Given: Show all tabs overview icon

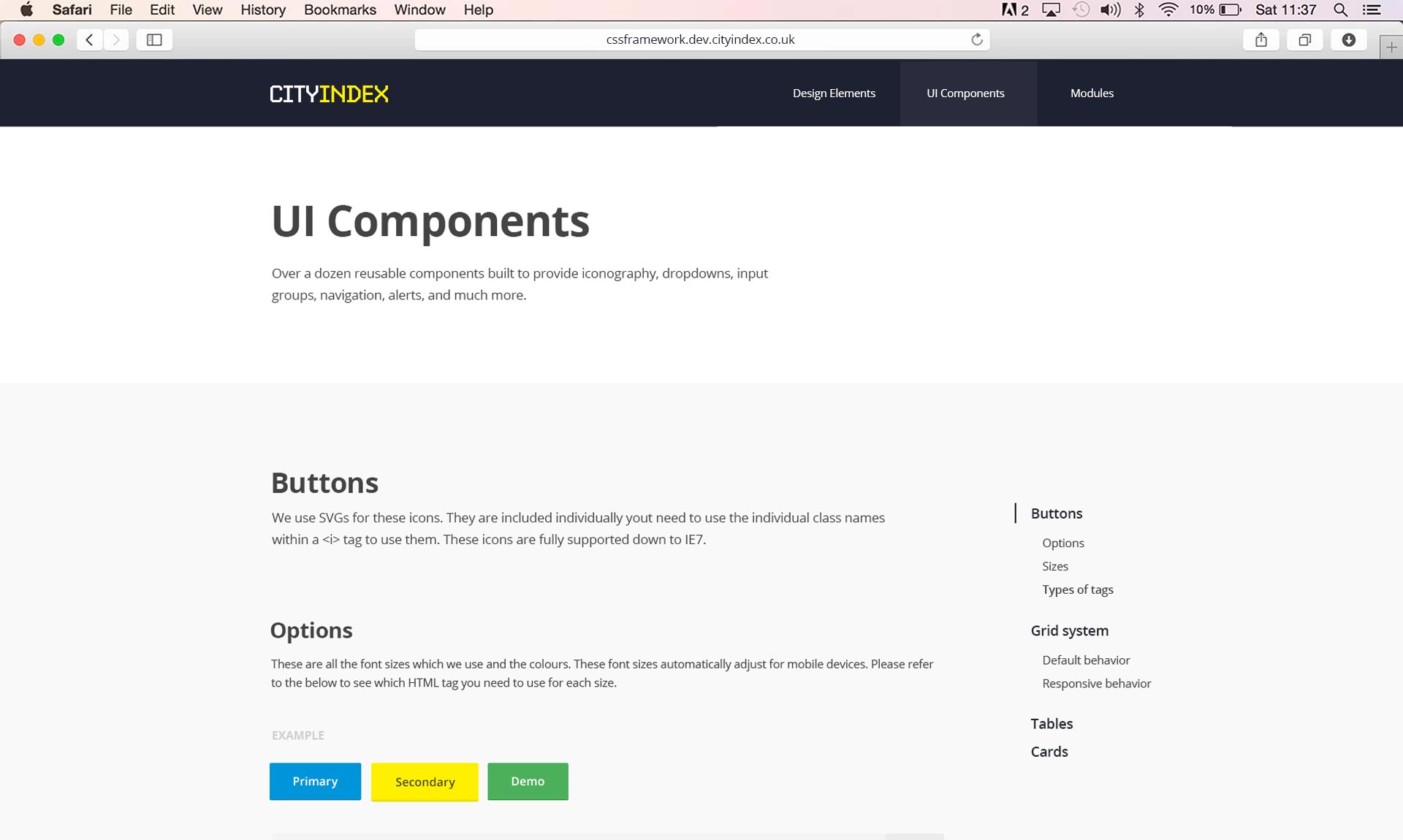Looking at the screenshot, I should click(1304, 39).
